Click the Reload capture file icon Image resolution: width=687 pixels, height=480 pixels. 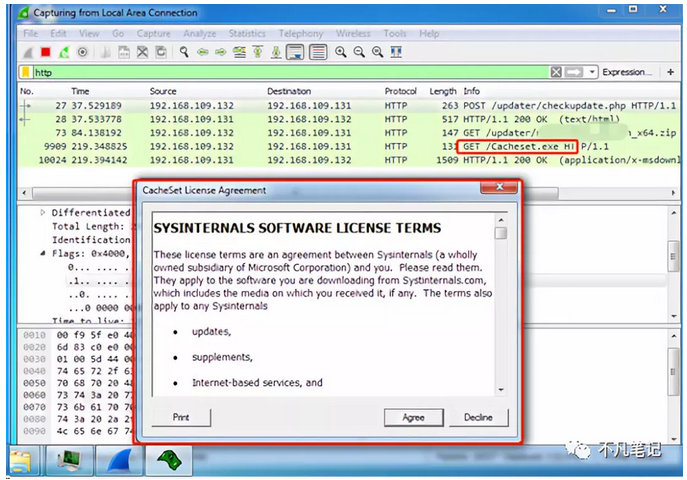161,53
